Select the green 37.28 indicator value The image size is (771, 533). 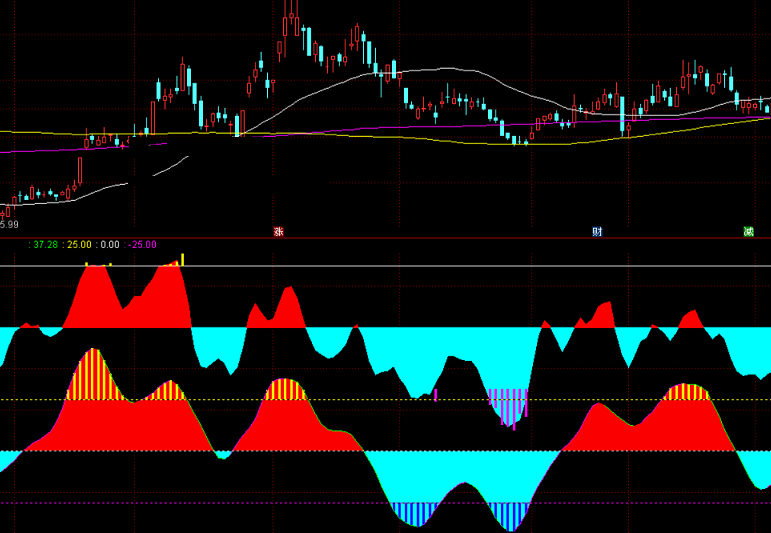click(x=46, y=245)
